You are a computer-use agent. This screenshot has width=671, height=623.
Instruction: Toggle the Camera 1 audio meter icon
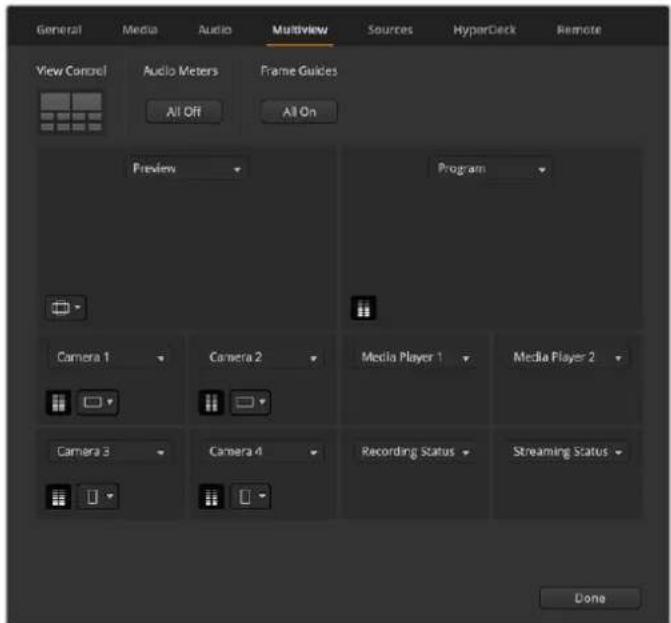click(x=58, y=402)
